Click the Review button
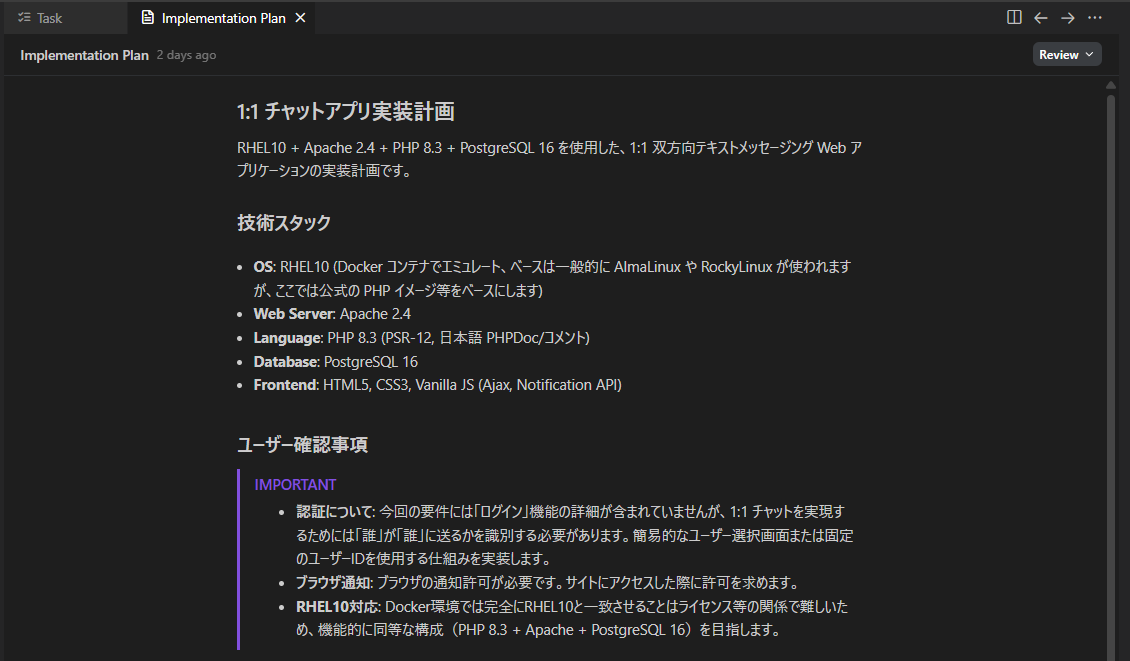The width and height of the screenshot is (1130, 661). [x=1058, y=54]
